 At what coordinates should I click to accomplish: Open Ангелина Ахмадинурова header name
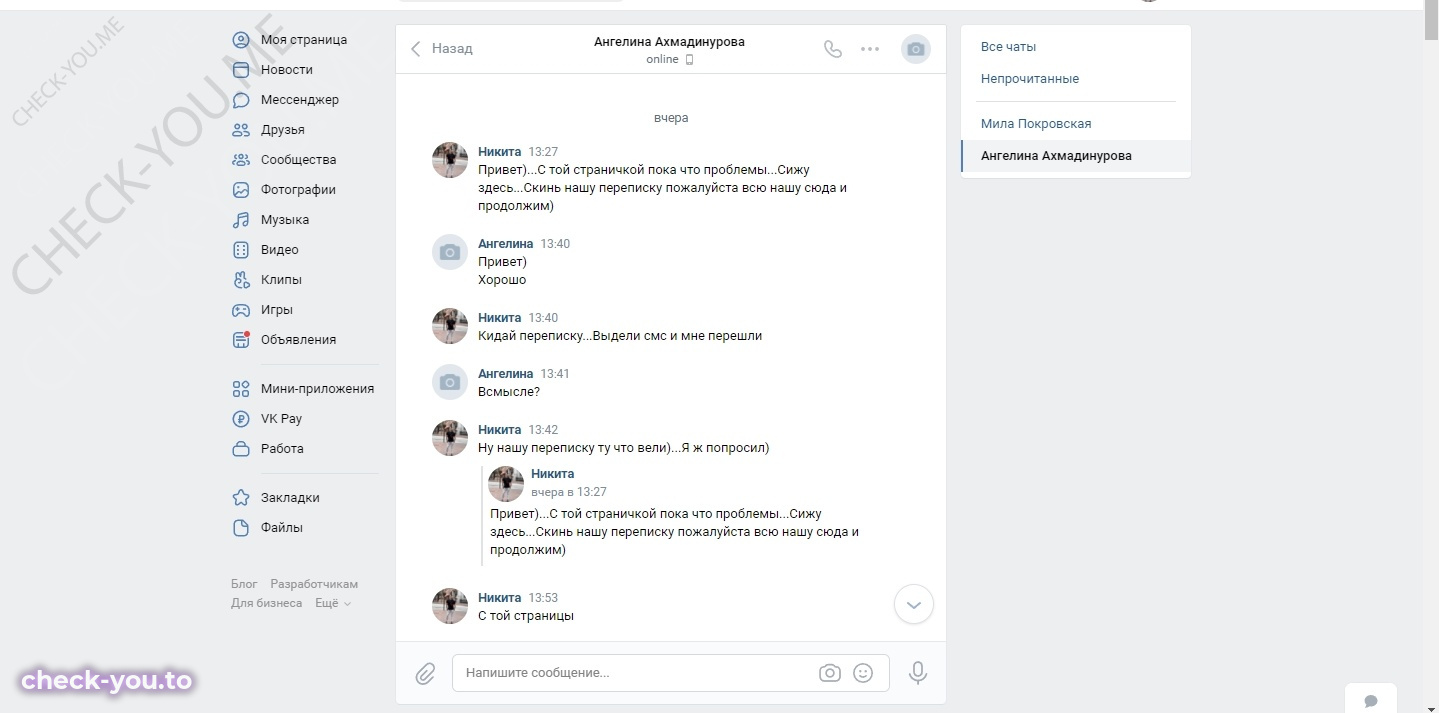(669, 42)
